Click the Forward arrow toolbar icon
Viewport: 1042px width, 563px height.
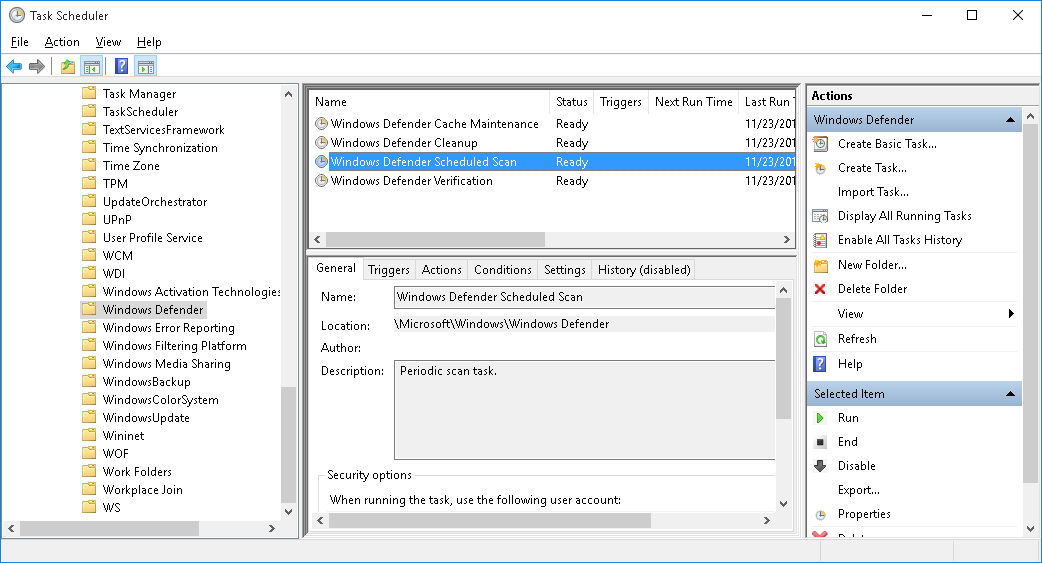(x=37, y=66)
